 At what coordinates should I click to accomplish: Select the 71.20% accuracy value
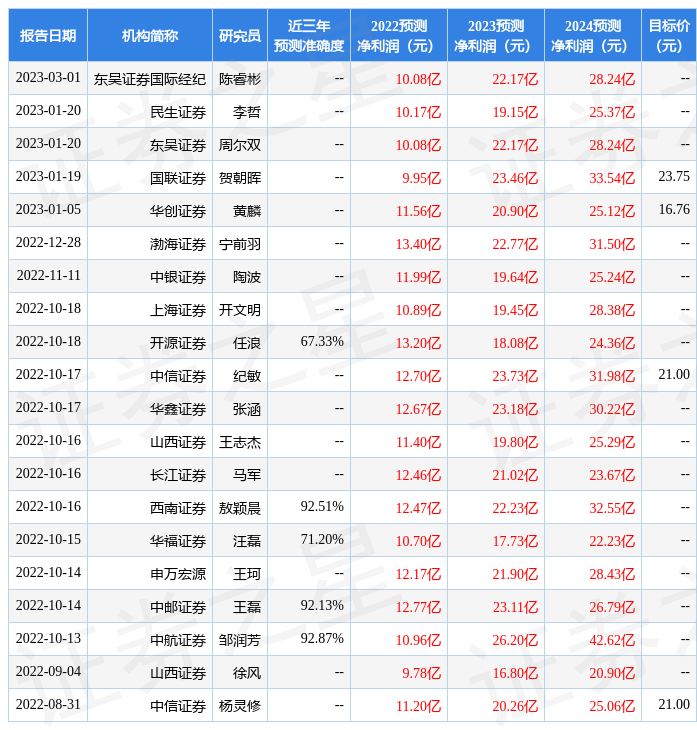click(322, 540)
